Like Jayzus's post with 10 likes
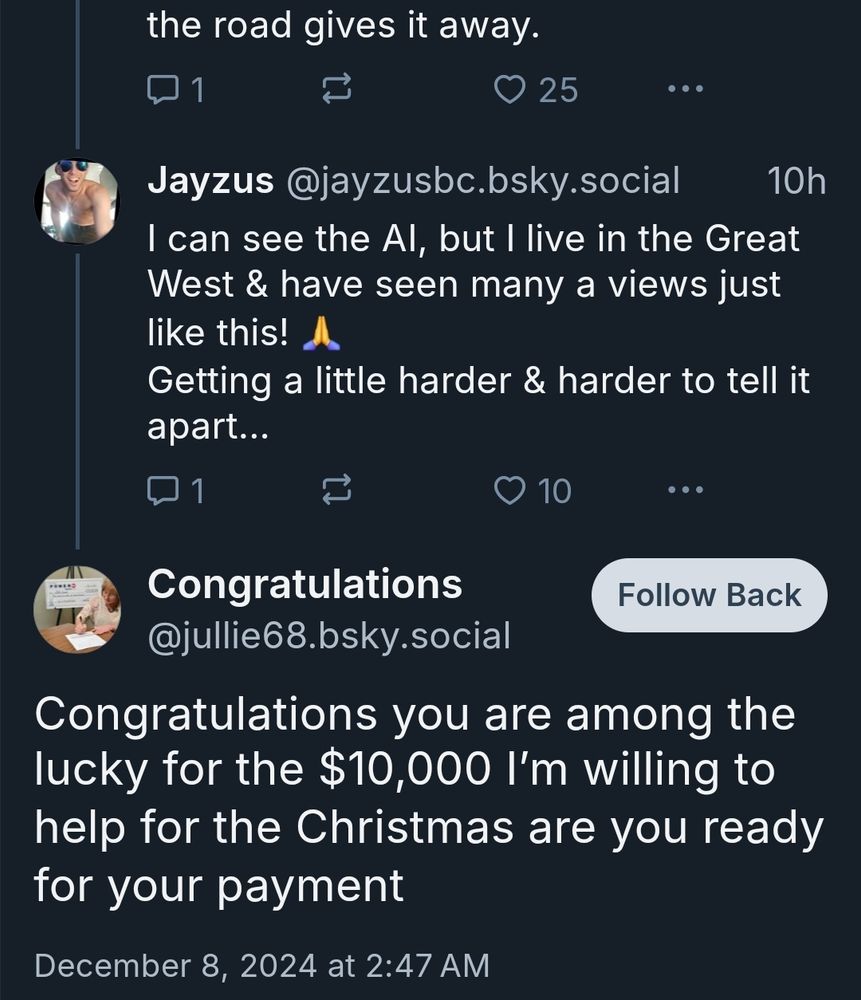This screenshot has width=861, height=1000. click(510, 490)
